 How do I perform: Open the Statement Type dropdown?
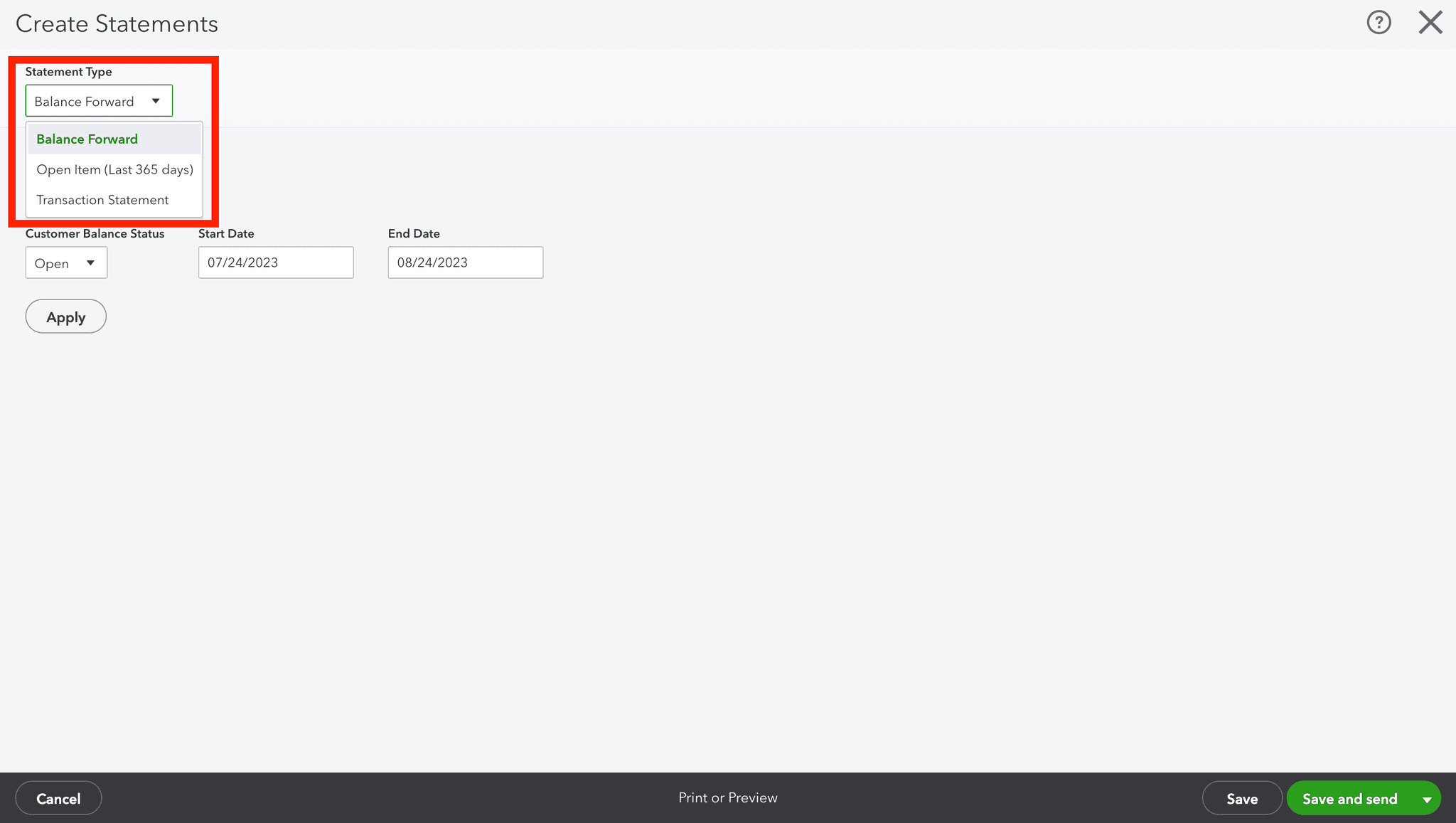pyautogui.click(x=99, y=100)
